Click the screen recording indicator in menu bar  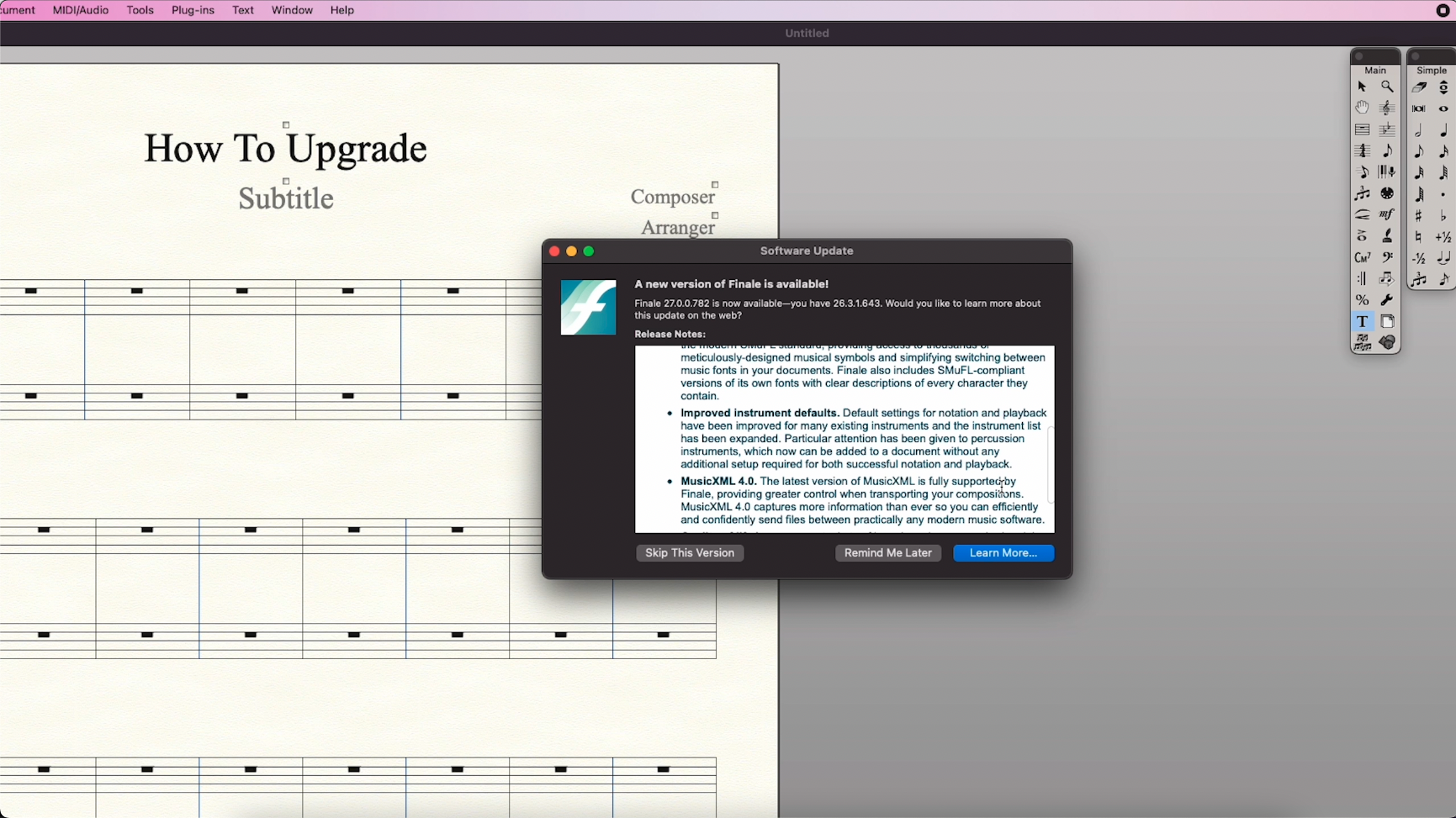1443,11
